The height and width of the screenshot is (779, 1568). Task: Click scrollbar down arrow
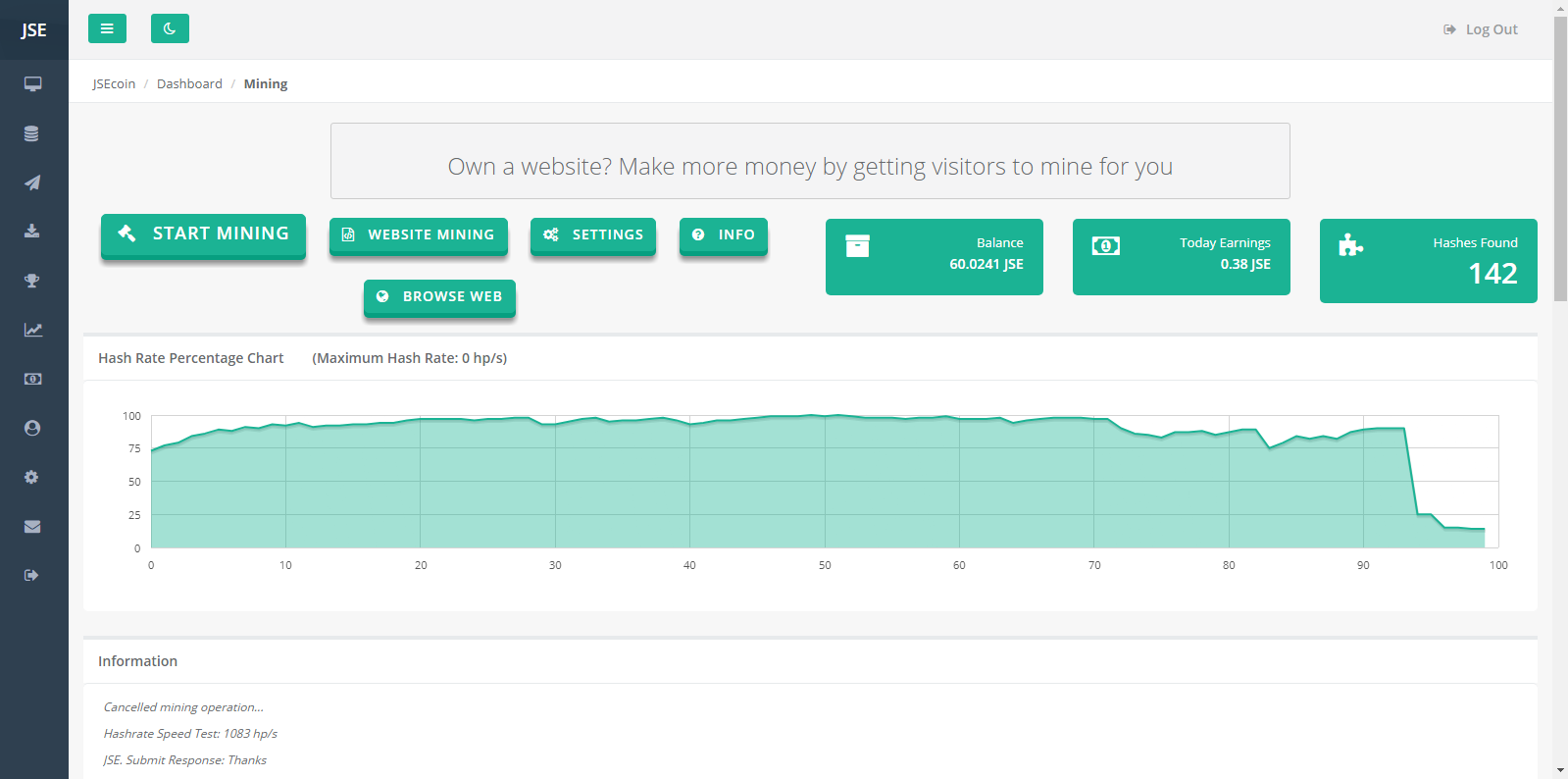pos(1560,771)
